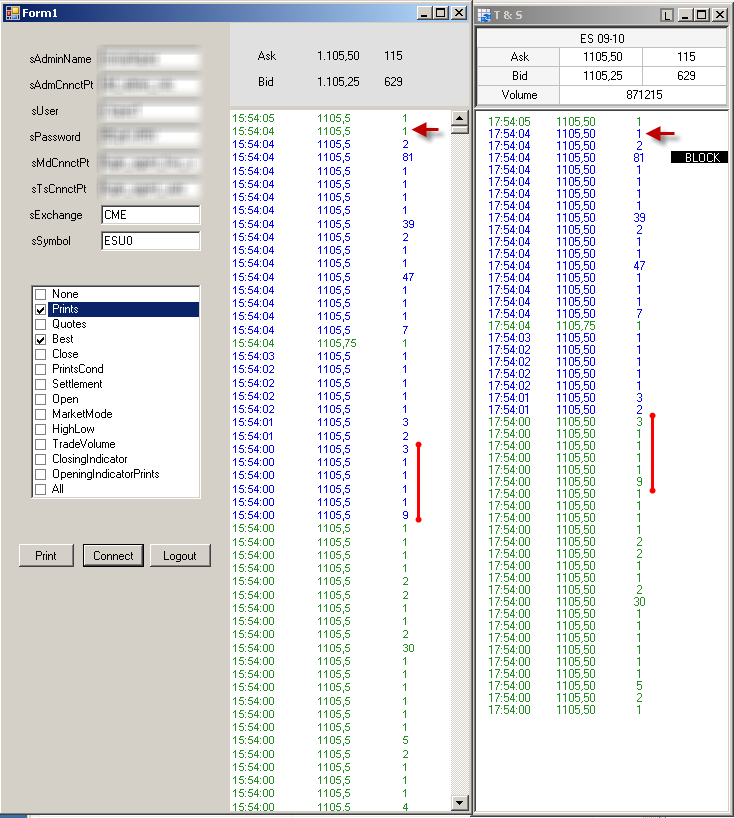Tick the All checkbox
Screen dimensions: 734x818
[x=41, y=489]
